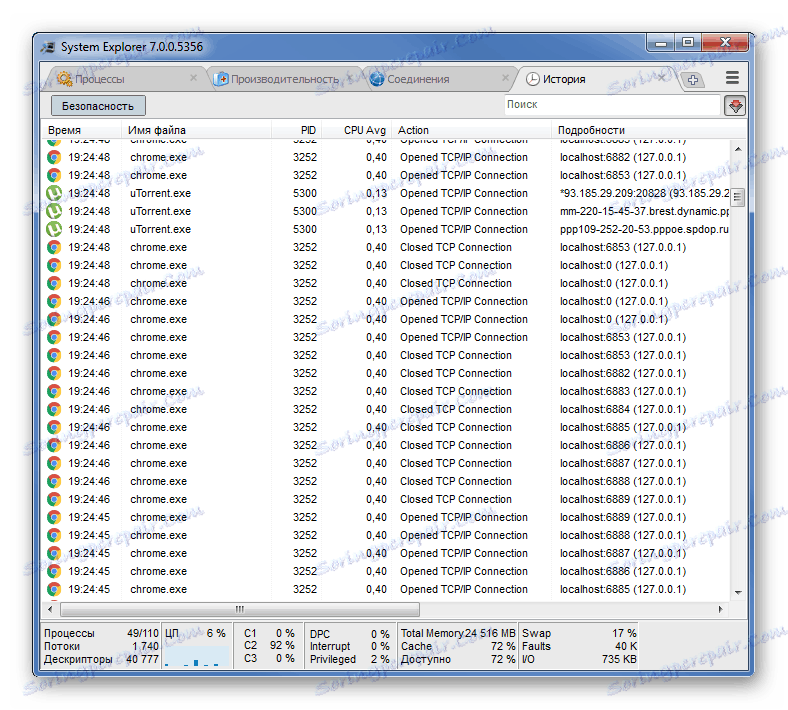788x710 pixels.
Task: Click Chrome icon of Closed localhost:6887 row
Action: (x=54, y=463)
